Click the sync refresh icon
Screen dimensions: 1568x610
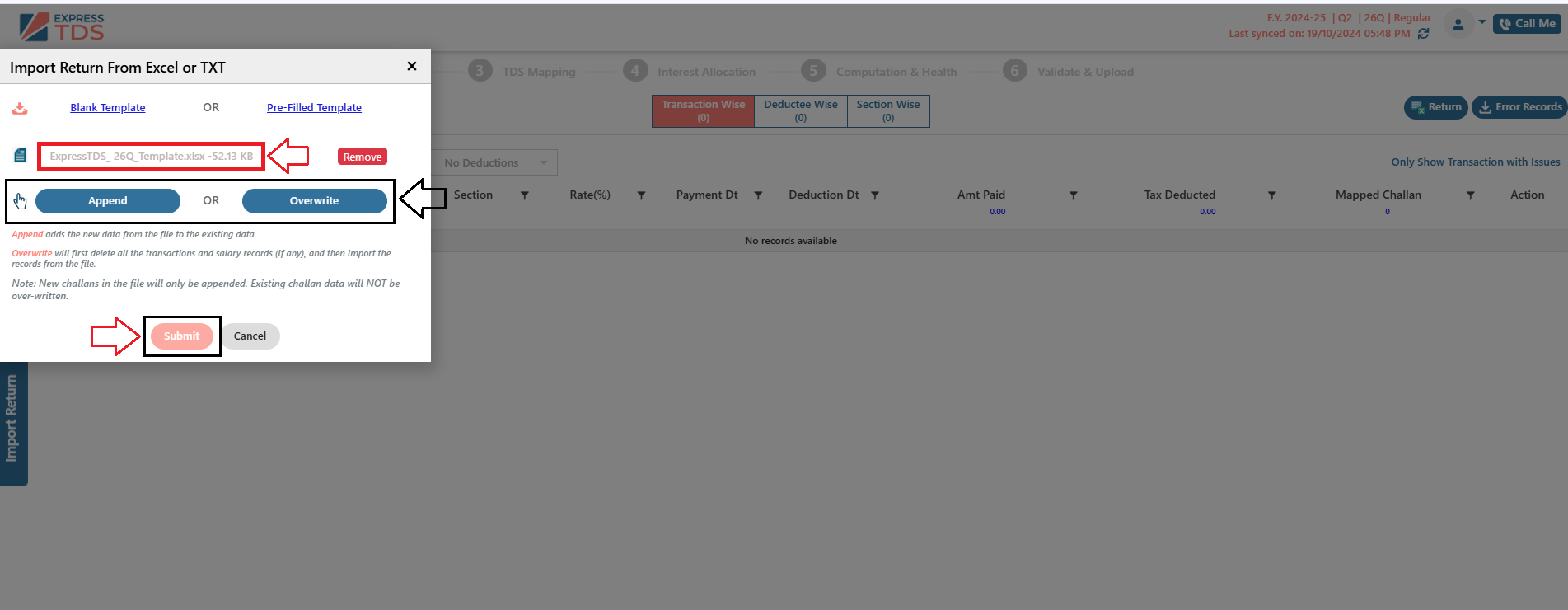[1424, 34]
